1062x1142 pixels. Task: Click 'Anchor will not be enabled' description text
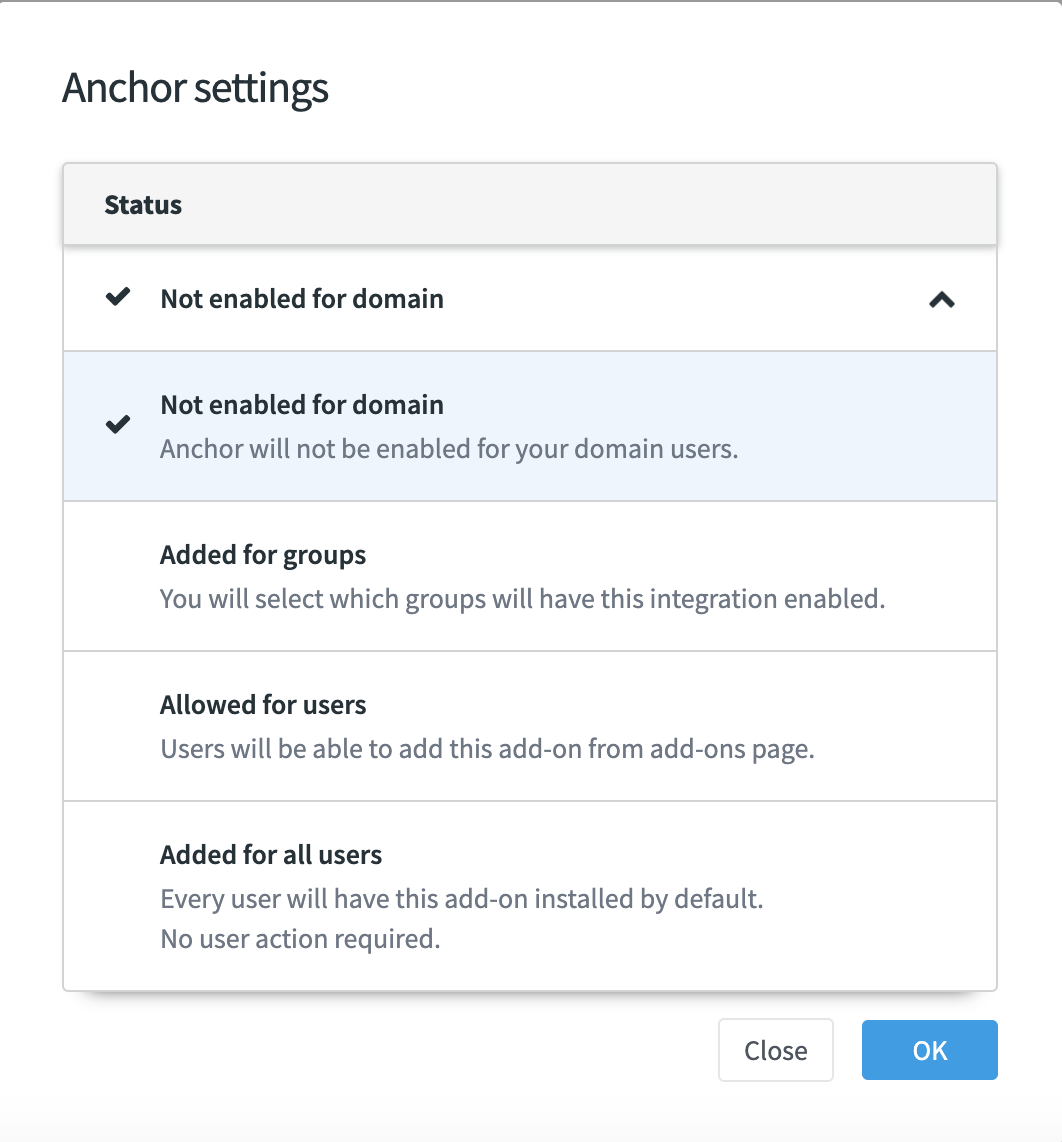point(448,448)
